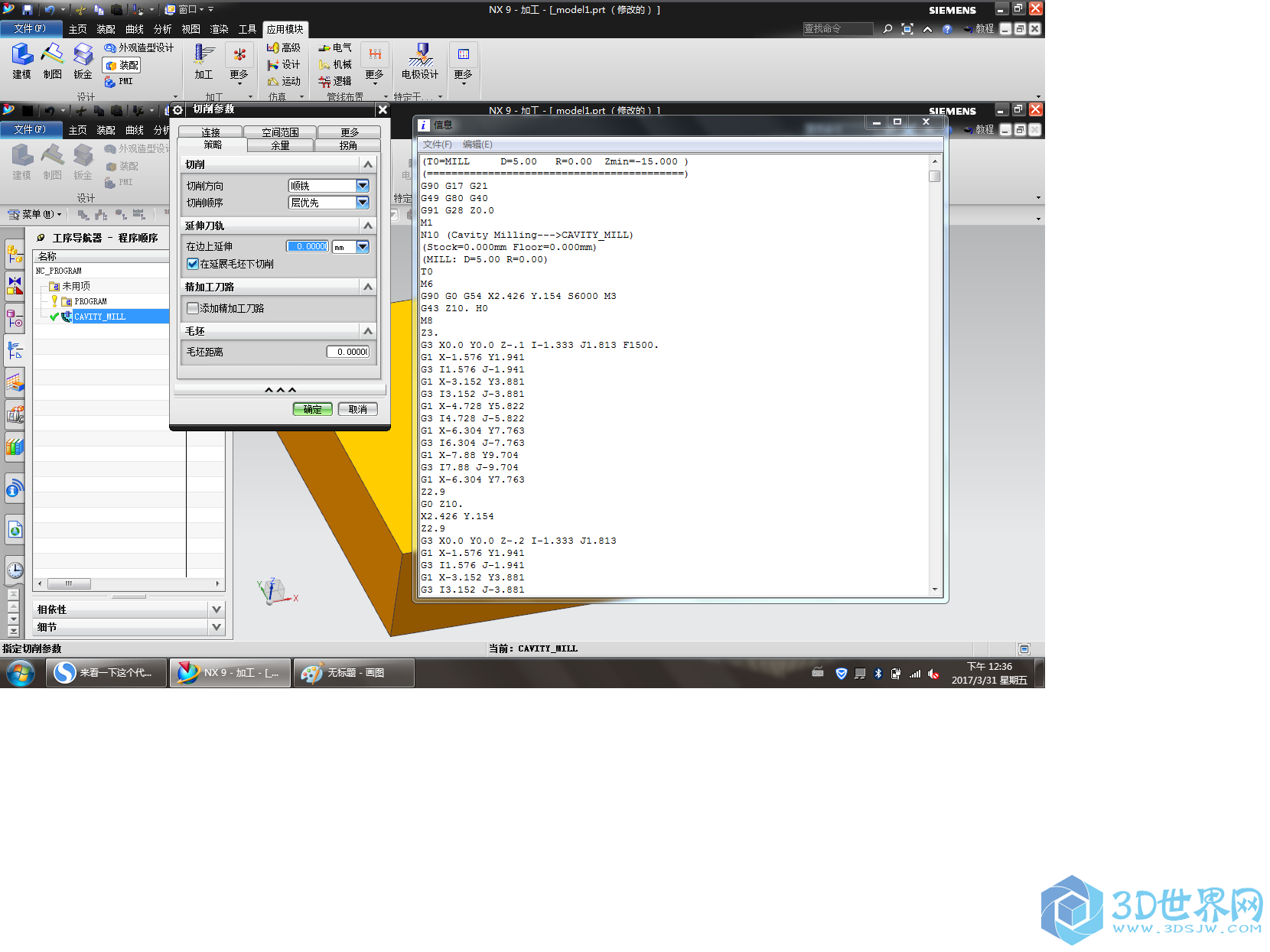Click 在边上延伸 value field
1270x952 pixels.
tap(308, 246)
